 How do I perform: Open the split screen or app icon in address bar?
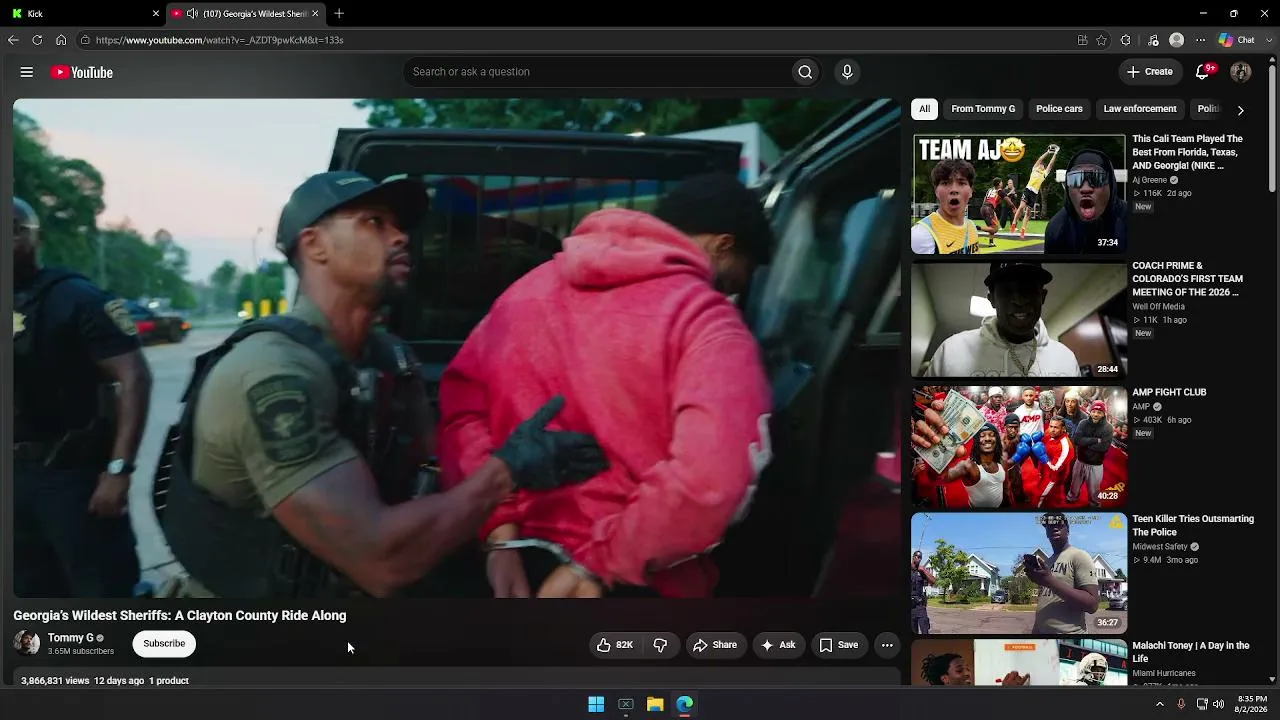point(1083,40)
